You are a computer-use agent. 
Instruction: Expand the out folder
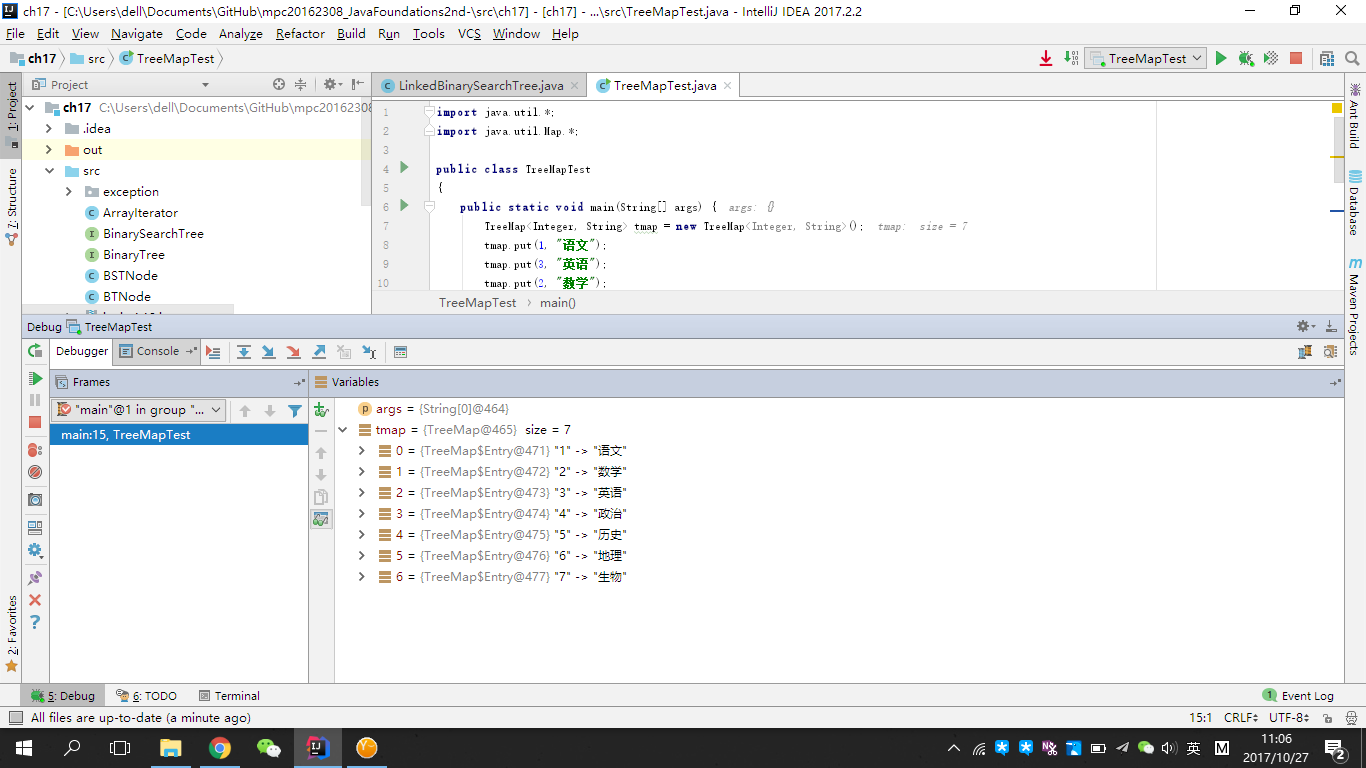tap(49, 149)
